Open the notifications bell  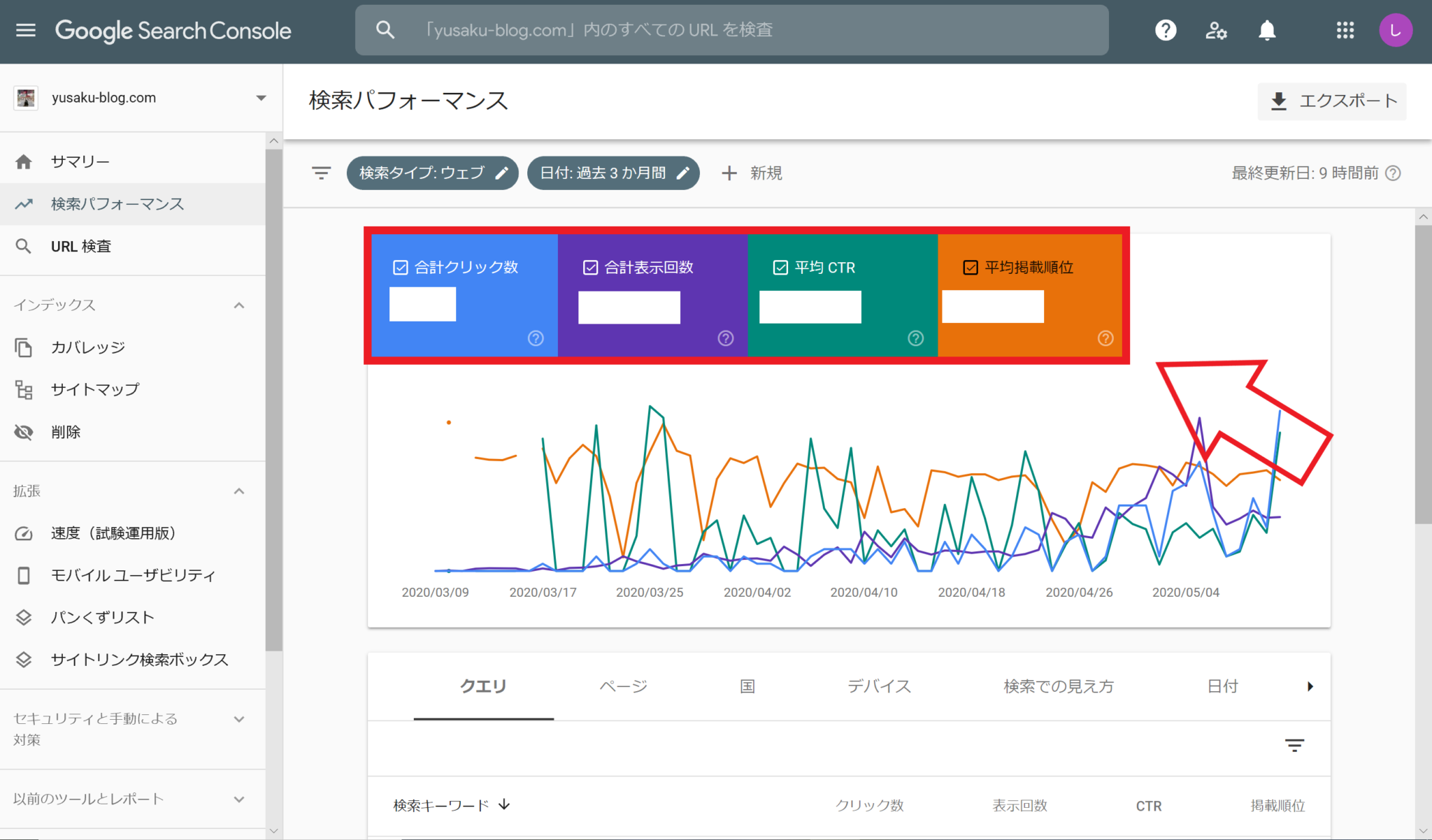point(1267,29)
